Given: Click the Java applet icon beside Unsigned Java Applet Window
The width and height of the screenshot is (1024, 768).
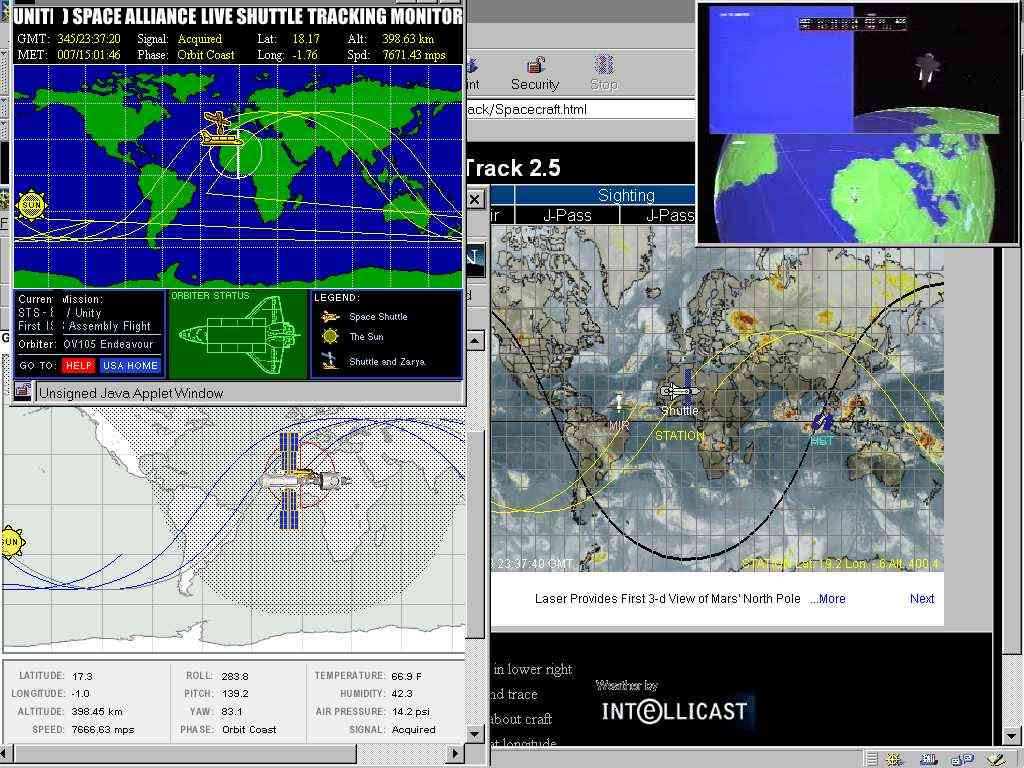Looking at the screenshot, I should 23,391.
